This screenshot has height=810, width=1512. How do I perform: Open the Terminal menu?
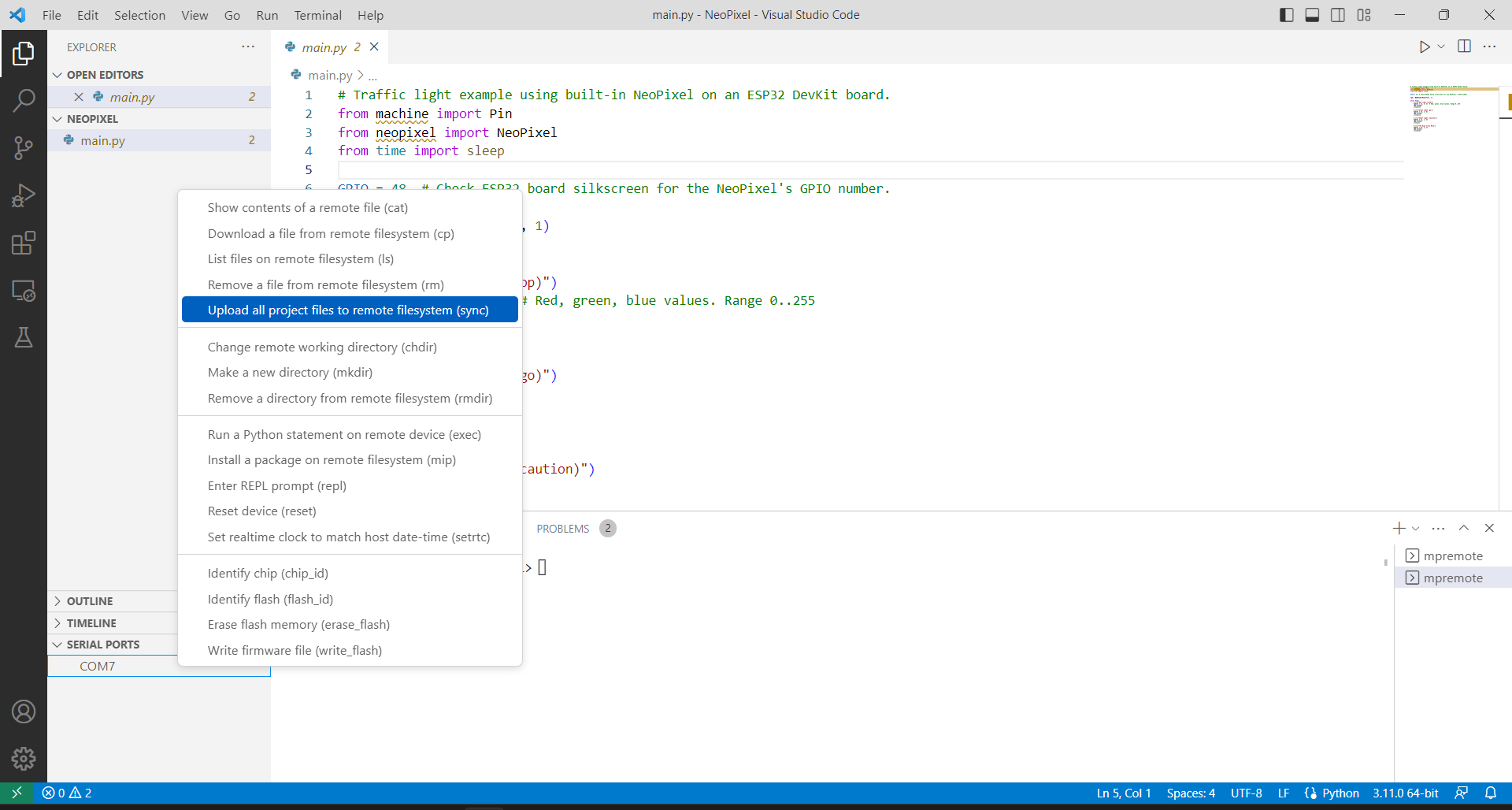coord(317,15)
